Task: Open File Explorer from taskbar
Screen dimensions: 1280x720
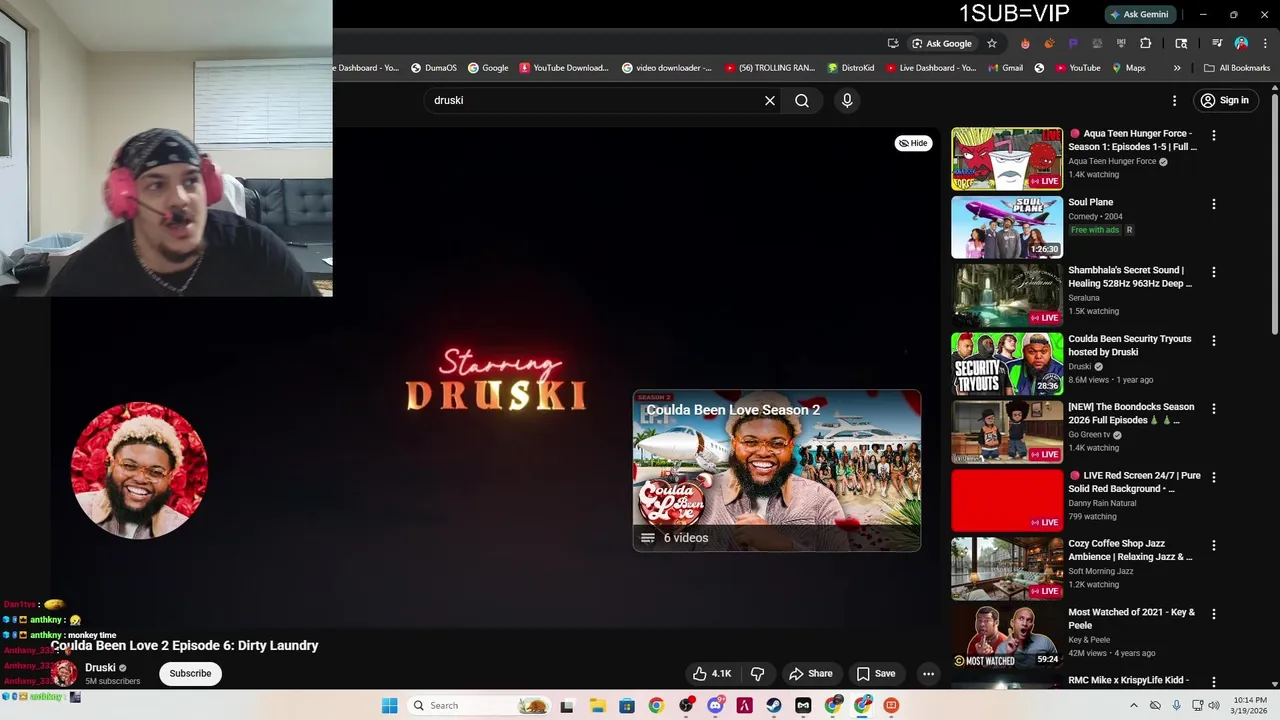Action: (x=597, y=705)
